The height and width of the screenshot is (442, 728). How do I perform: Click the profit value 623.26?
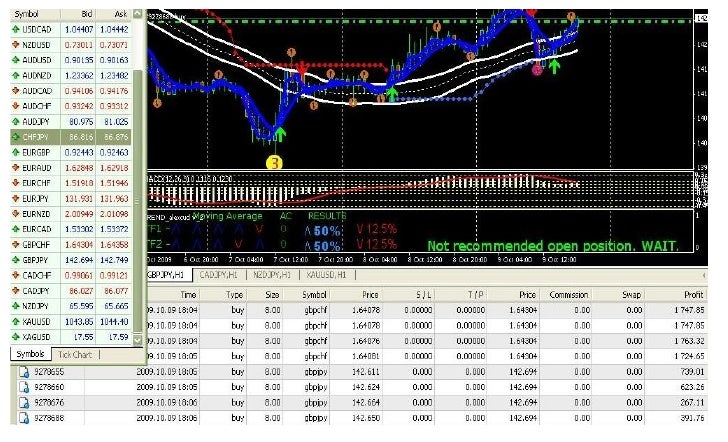[692, 387]
